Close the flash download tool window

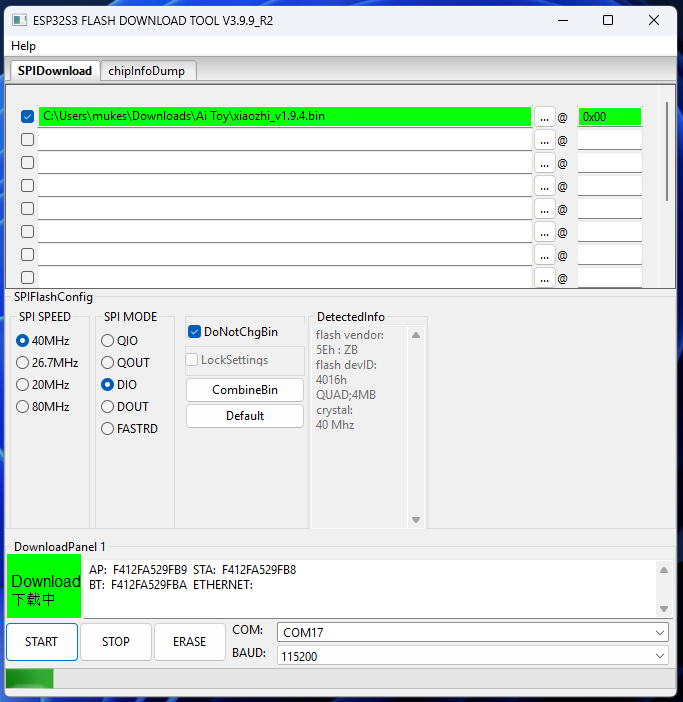(x=653, y=21)
